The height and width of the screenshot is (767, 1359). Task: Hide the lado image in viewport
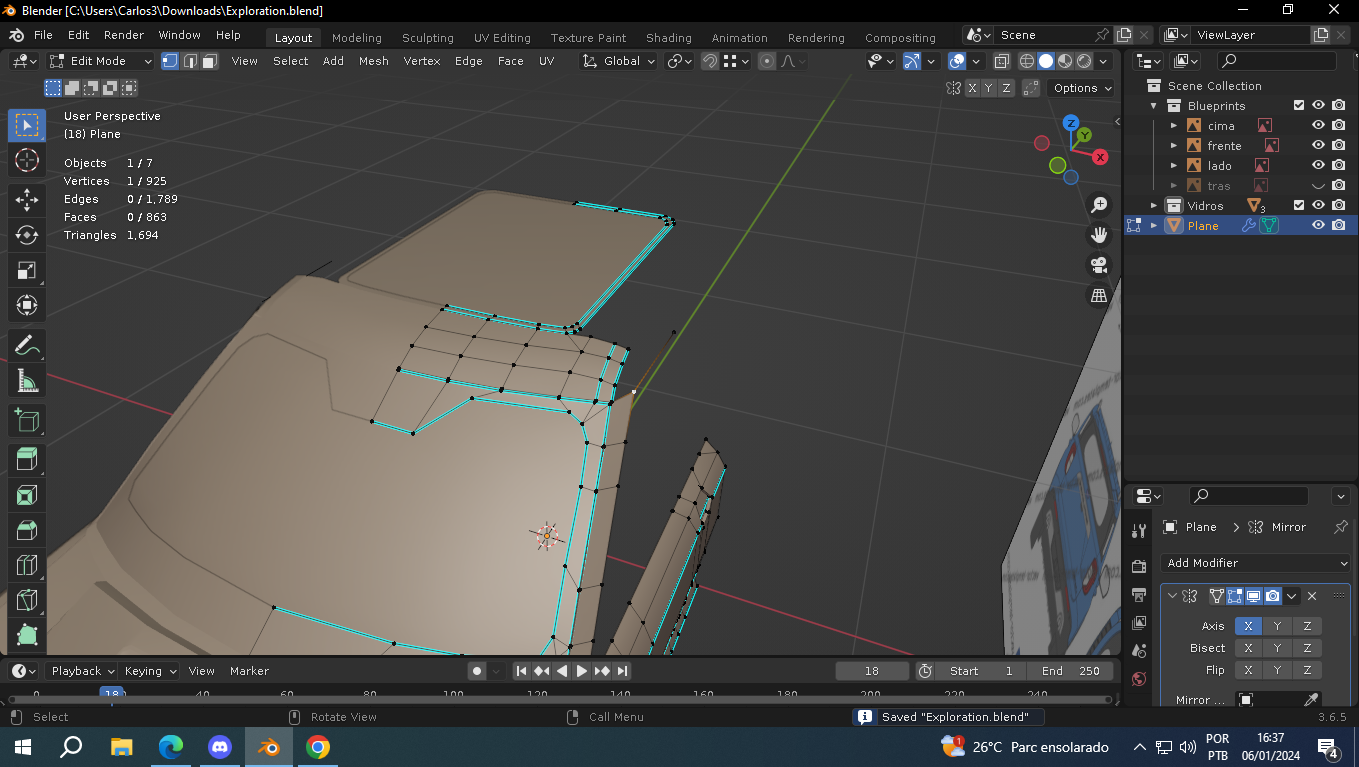click(1318, 166)
